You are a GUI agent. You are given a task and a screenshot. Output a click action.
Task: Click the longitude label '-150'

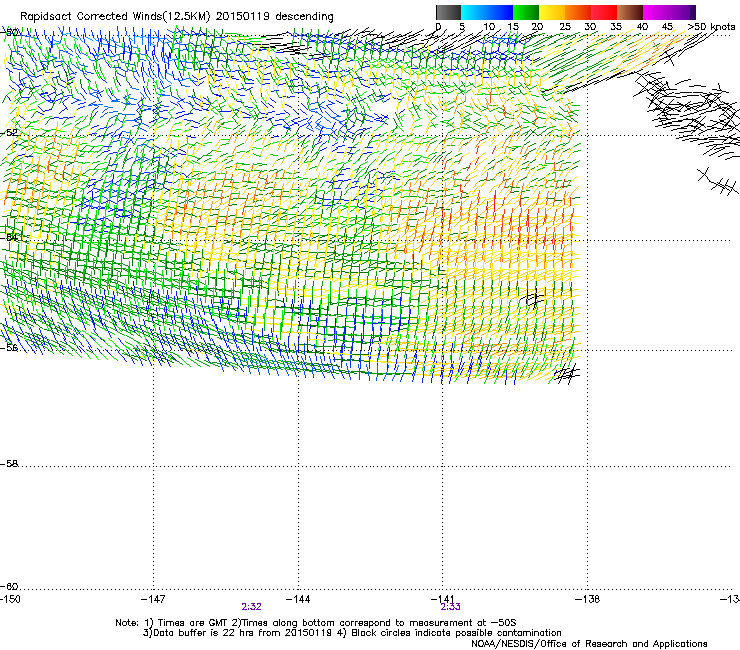tap(10, 599)
